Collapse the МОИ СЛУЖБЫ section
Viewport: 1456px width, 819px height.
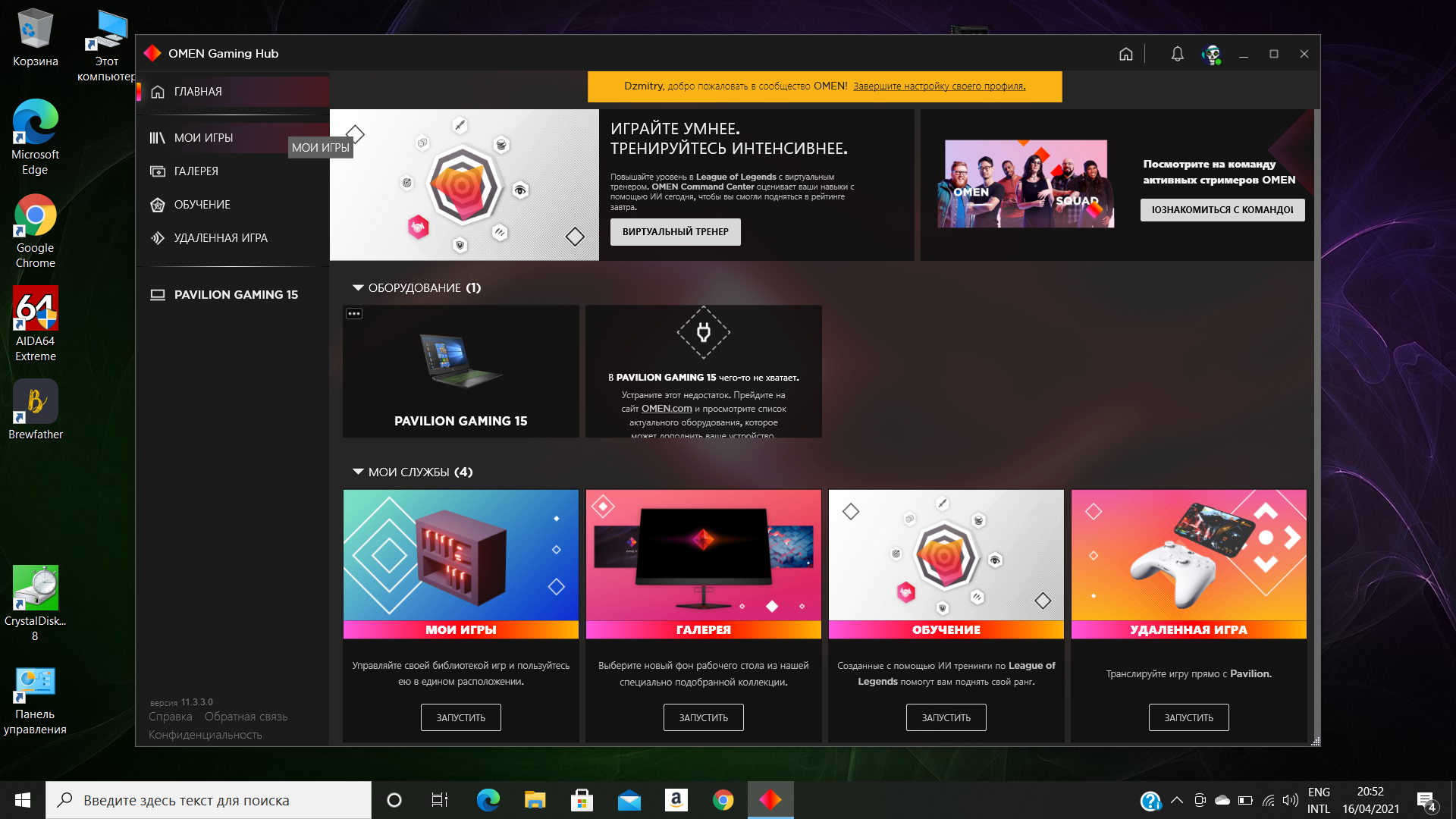pos(358,472)
